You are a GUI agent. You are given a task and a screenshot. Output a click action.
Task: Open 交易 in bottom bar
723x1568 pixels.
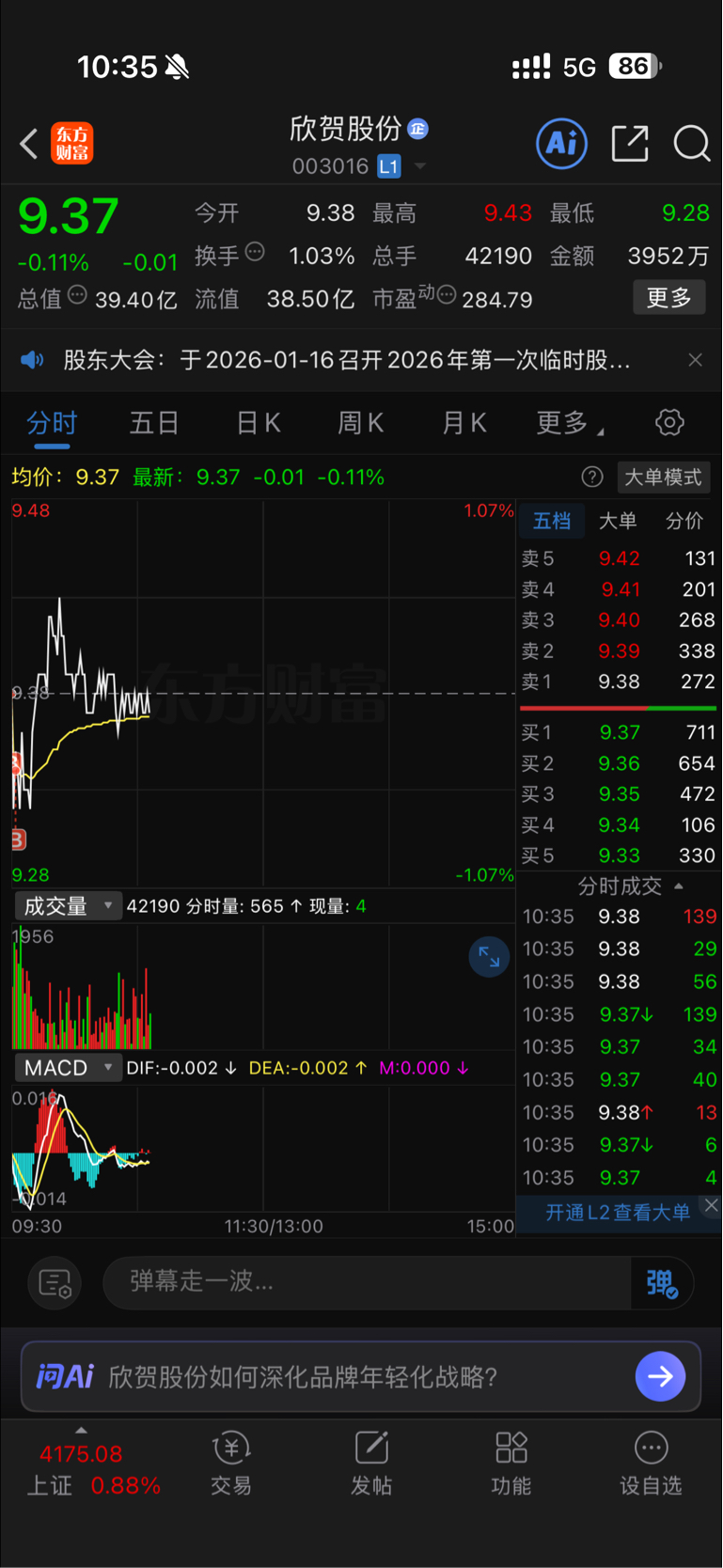tap(231, 1464)
